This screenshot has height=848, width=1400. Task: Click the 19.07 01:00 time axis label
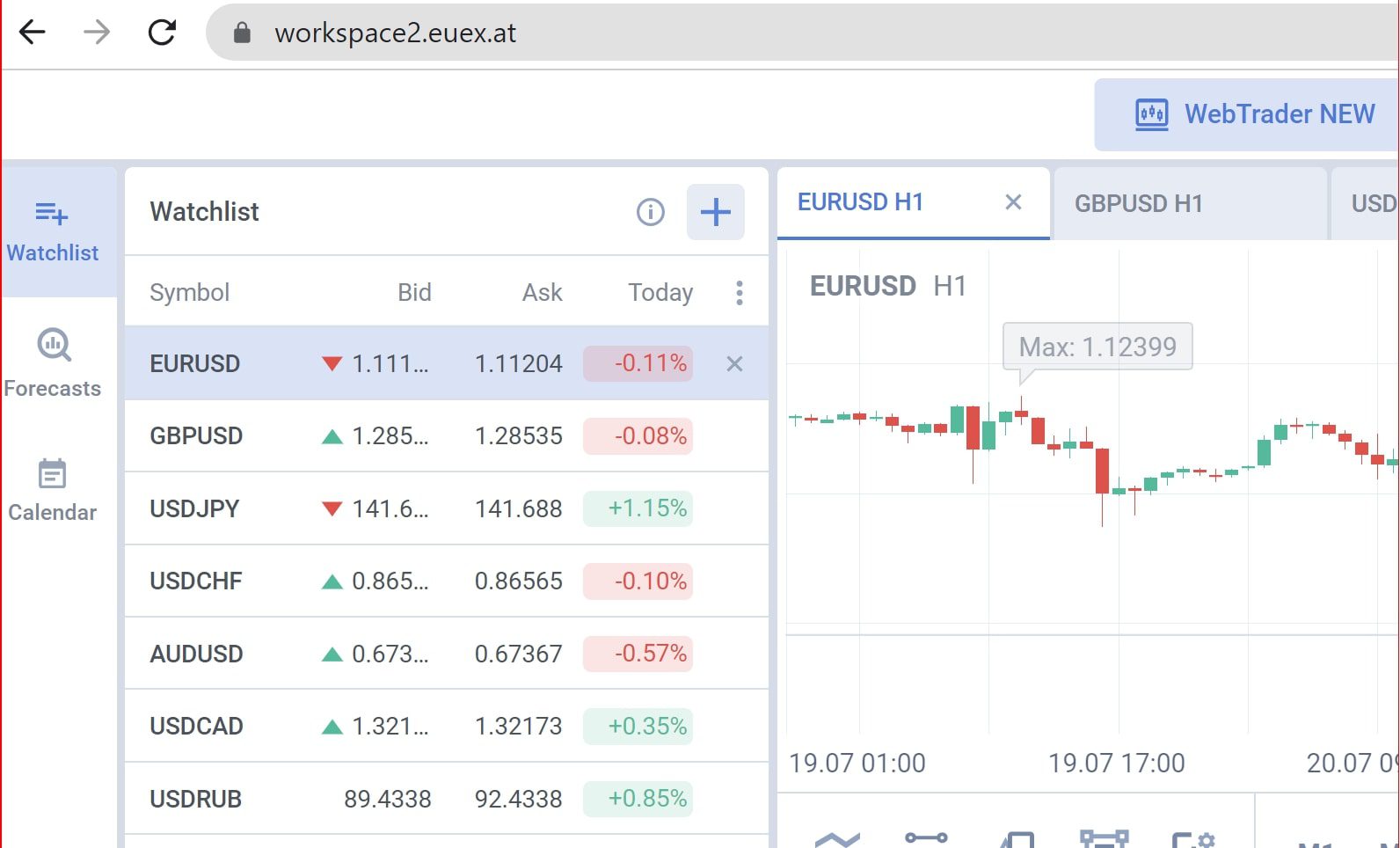point(857,764)
